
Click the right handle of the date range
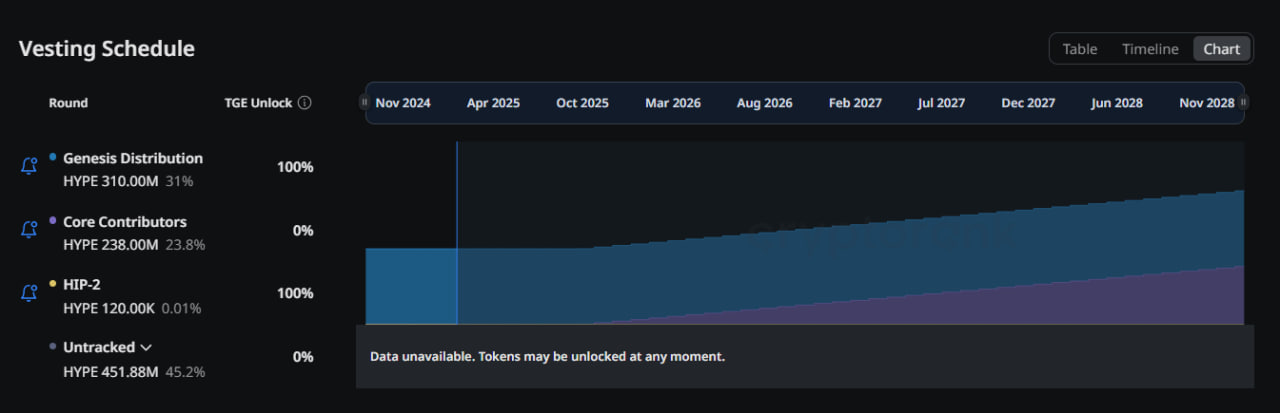pos(1244,103)
